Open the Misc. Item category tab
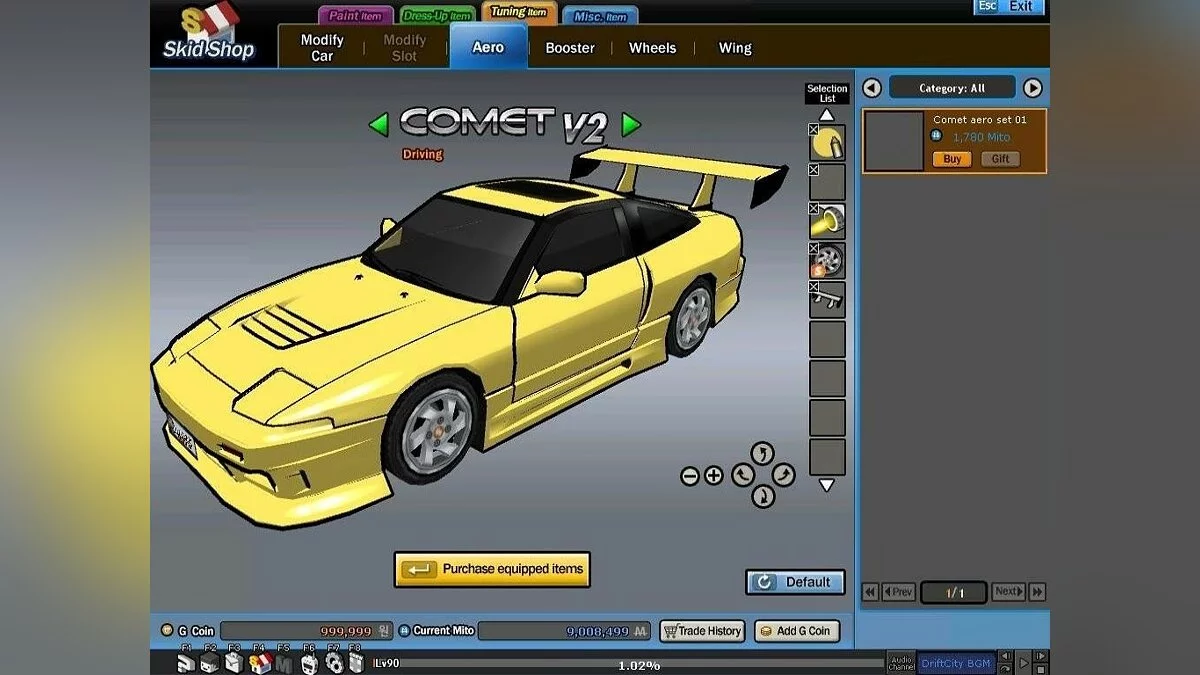 pyautogui.click(x=600, y=16)
